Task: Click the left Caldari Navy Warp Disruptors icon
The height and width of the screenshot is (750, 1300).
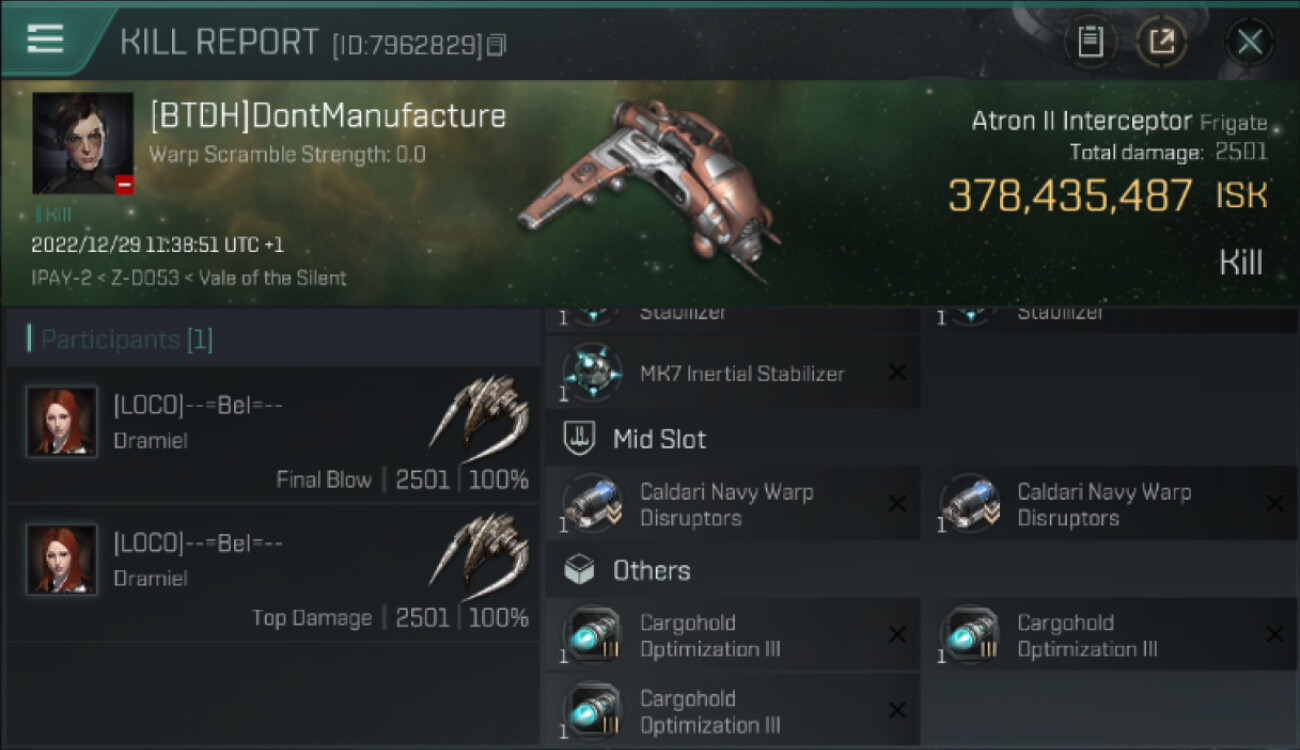Action: pos(593,504)
